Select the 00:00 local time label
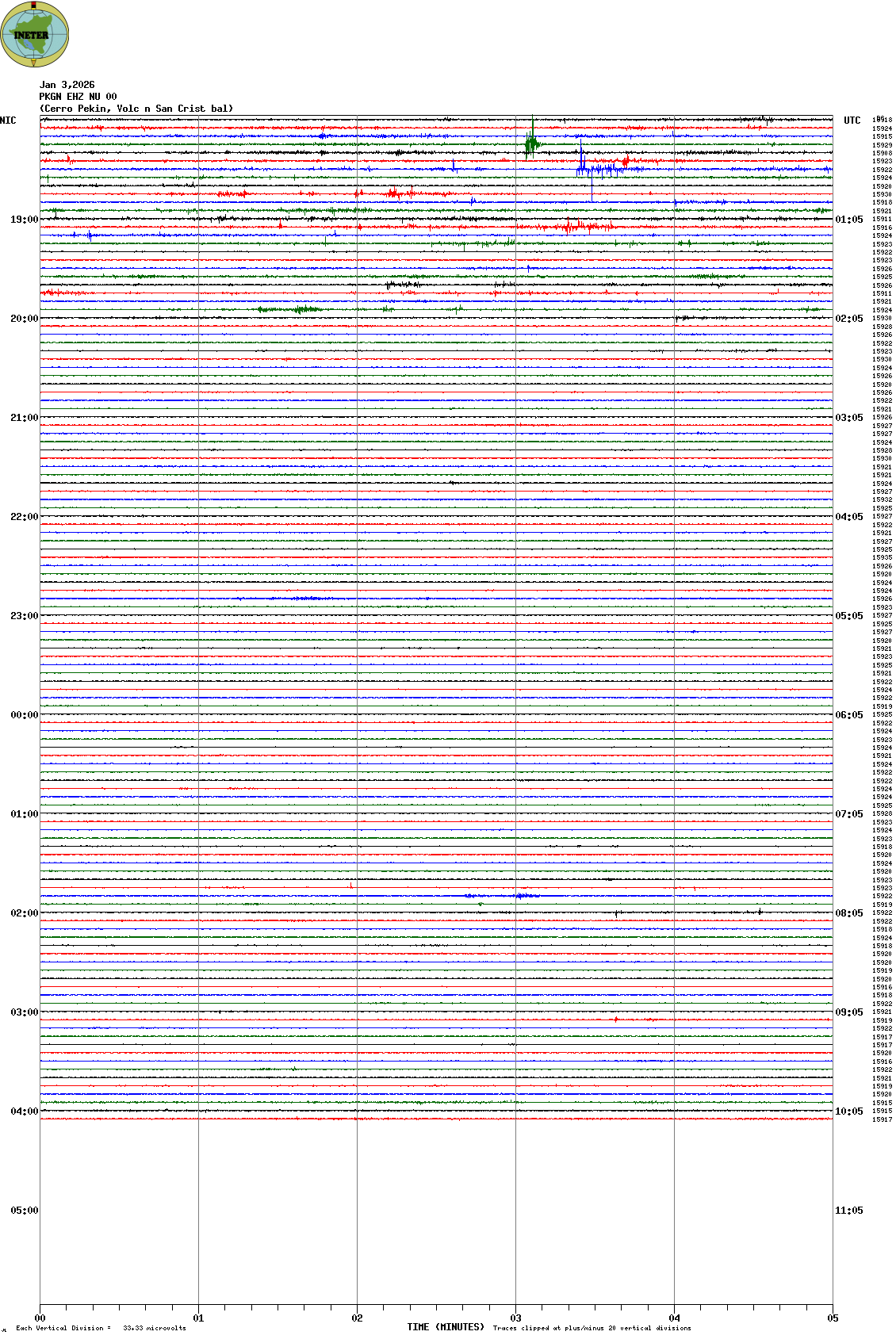The width and height of the screenshot is (896, 1339). [x=24, y=715]
